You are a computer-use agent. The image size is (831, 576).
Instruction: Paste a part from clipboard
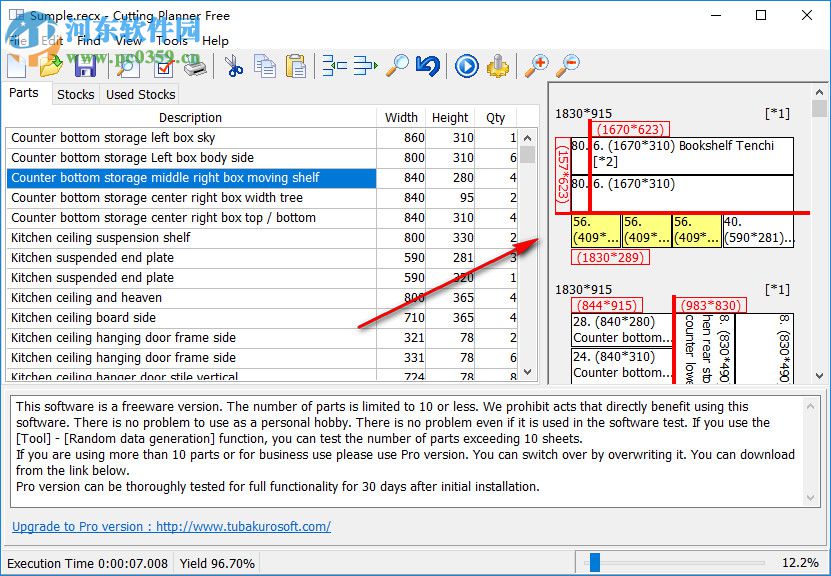[x=294, y=66]
